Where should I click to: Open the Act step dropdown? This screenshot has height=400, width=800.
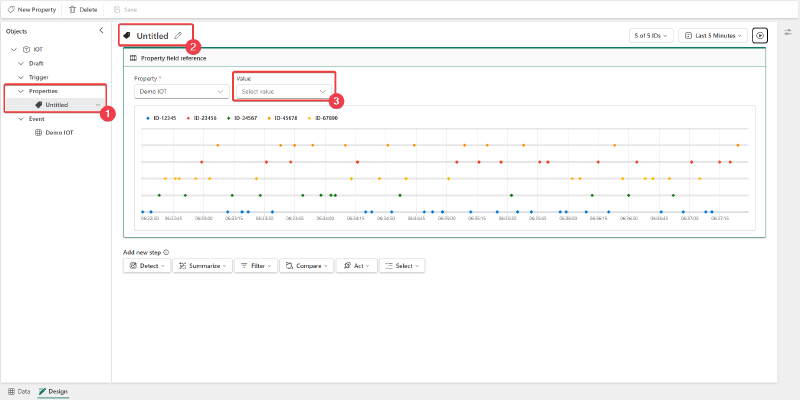click(356, 266)
